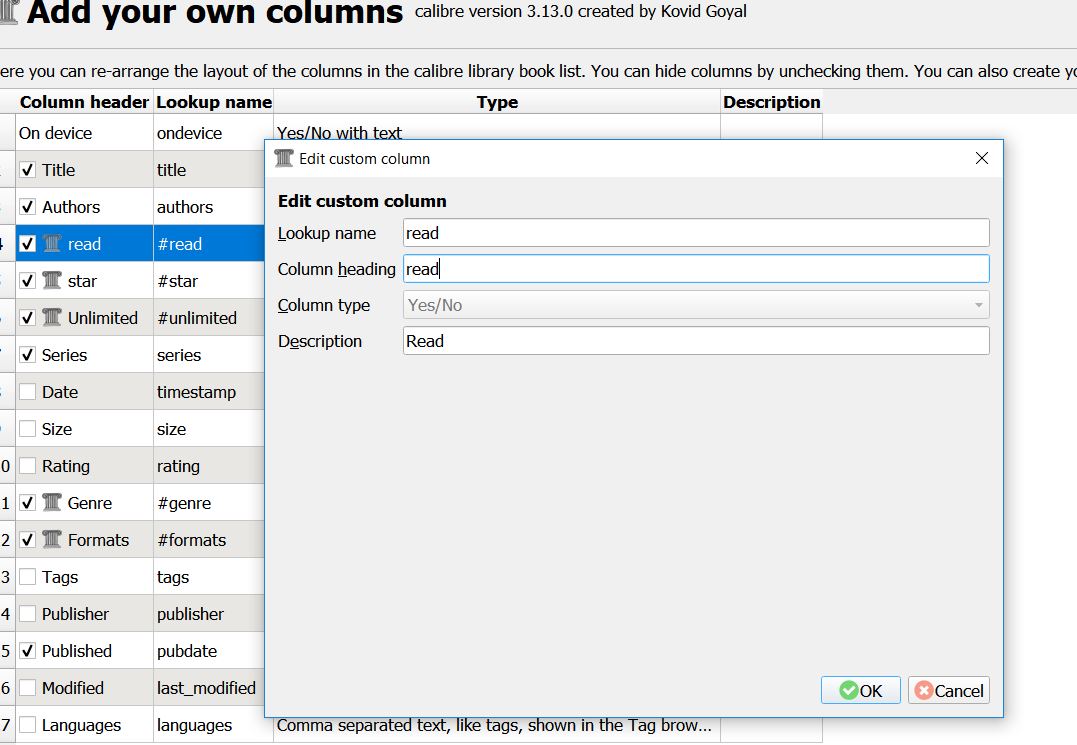
Task: Open the Column type dropdown
Action: (696, 305)
